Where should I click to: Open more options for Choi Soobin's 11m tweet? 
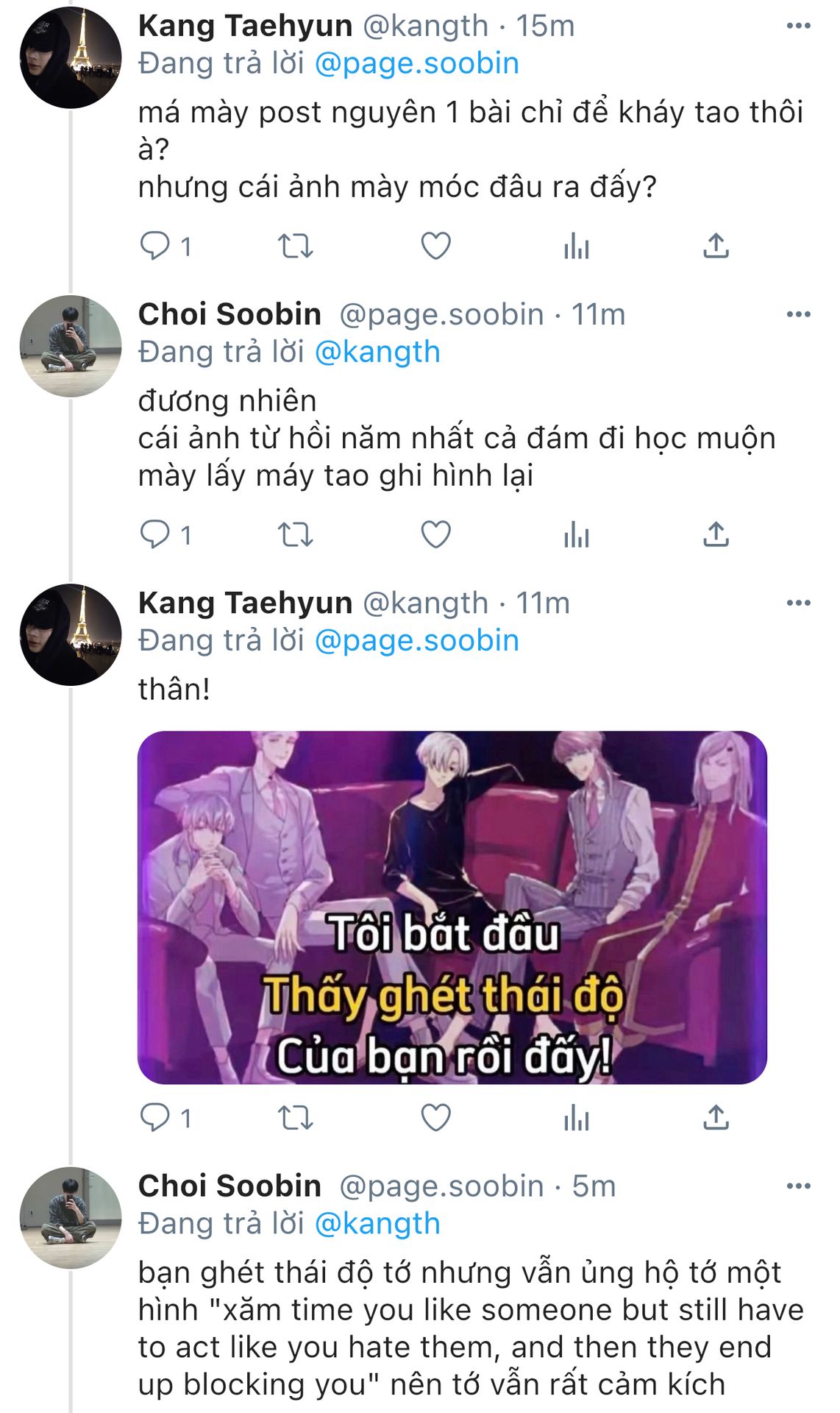coord(798,314)
